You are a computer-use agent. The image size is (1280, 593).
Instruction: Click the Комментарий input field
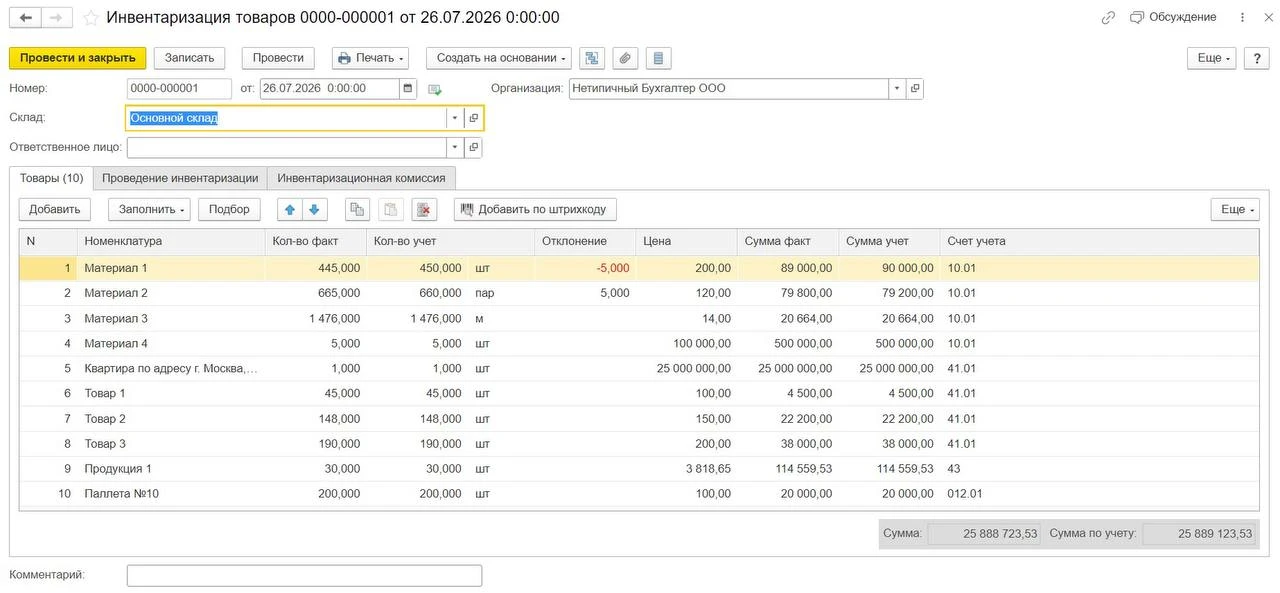click(x=304, y=575)
